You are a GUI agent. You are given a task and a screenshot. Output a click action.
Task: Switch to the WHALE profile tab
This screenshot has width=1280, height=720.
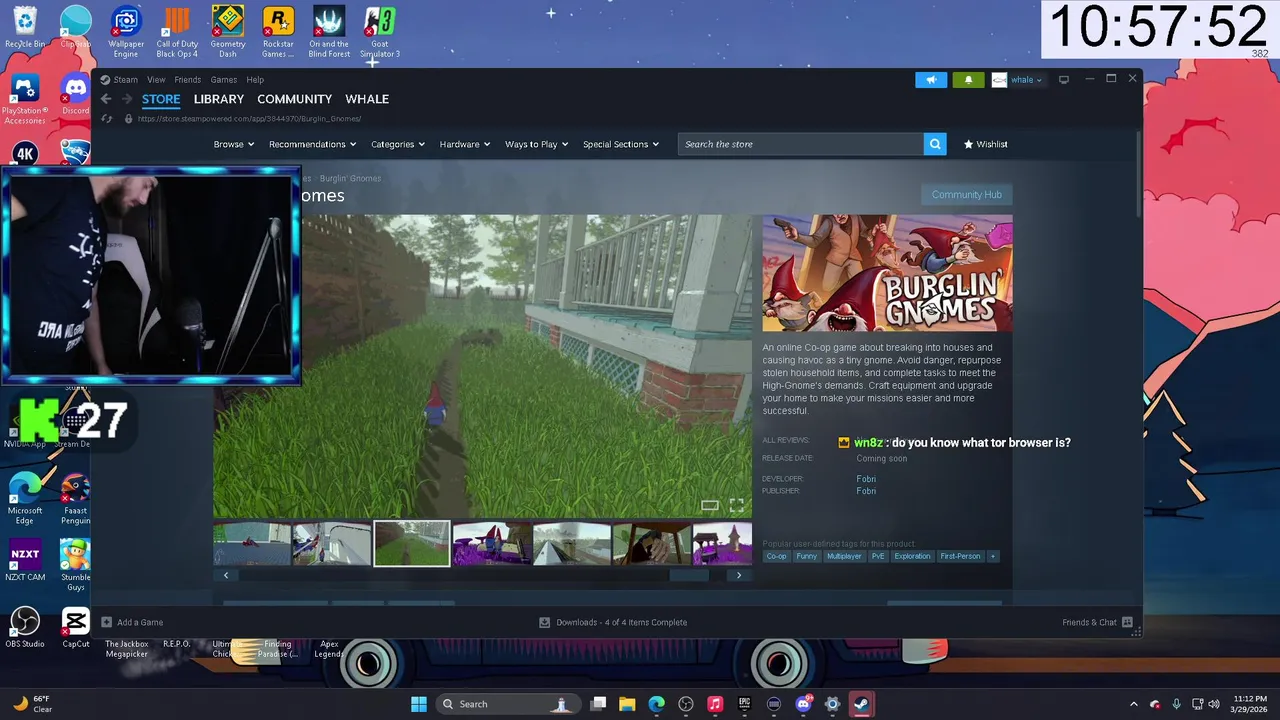[367, 99]
